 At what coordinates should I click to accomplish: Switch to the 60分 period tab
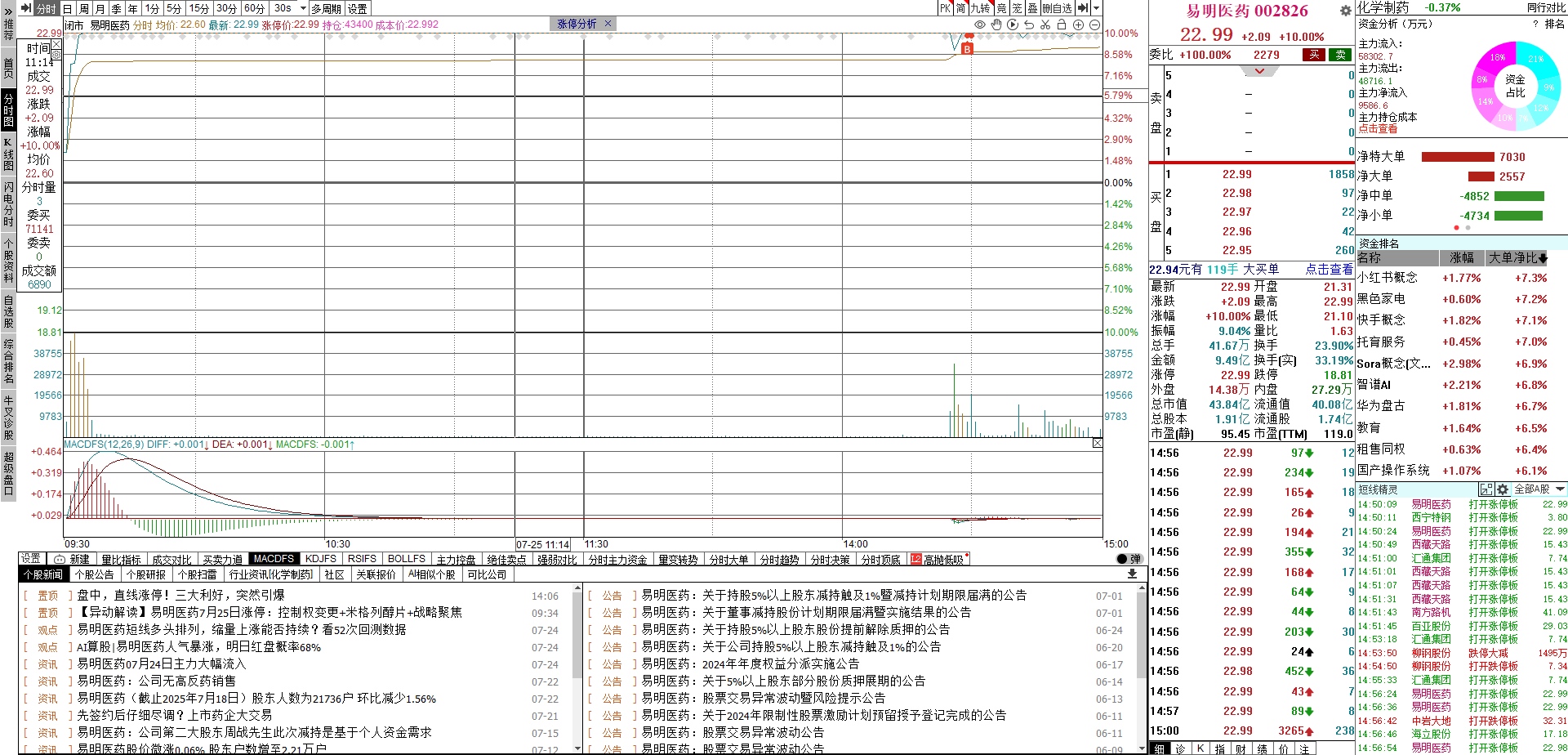click(254, 8)
